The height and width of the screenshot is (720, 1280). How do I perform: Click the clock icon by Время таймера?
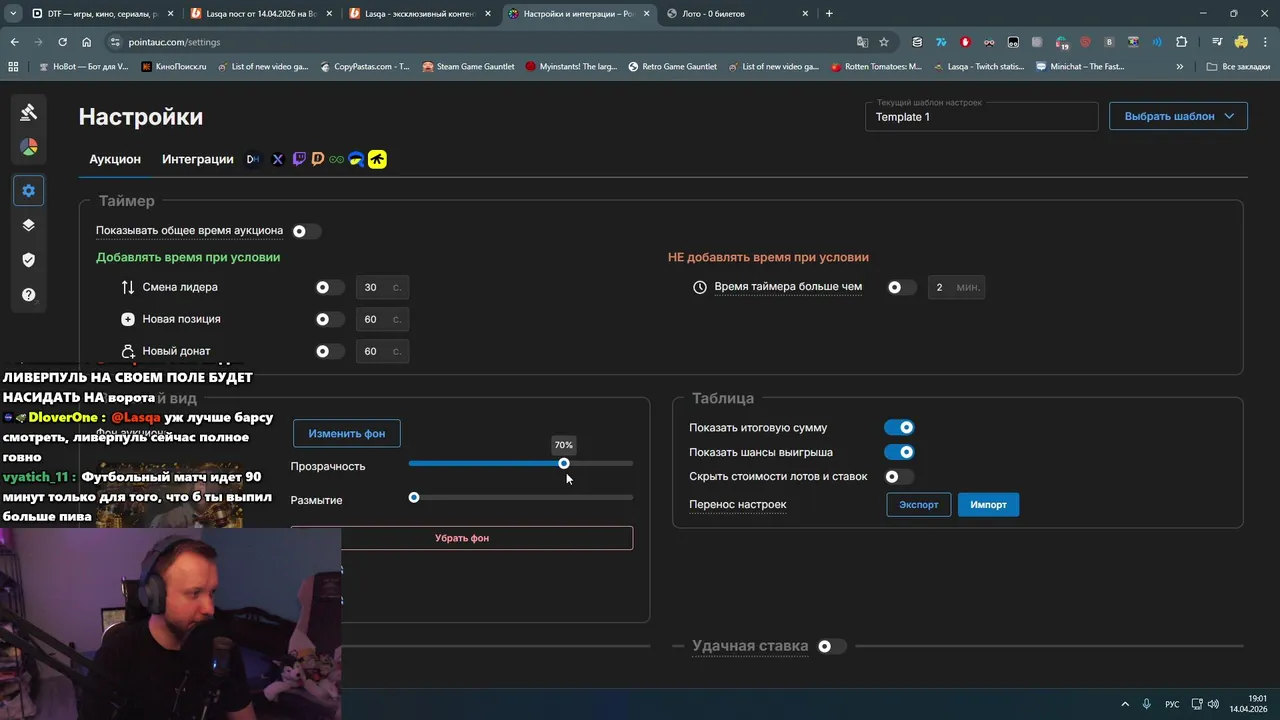[x=700, y=287]
